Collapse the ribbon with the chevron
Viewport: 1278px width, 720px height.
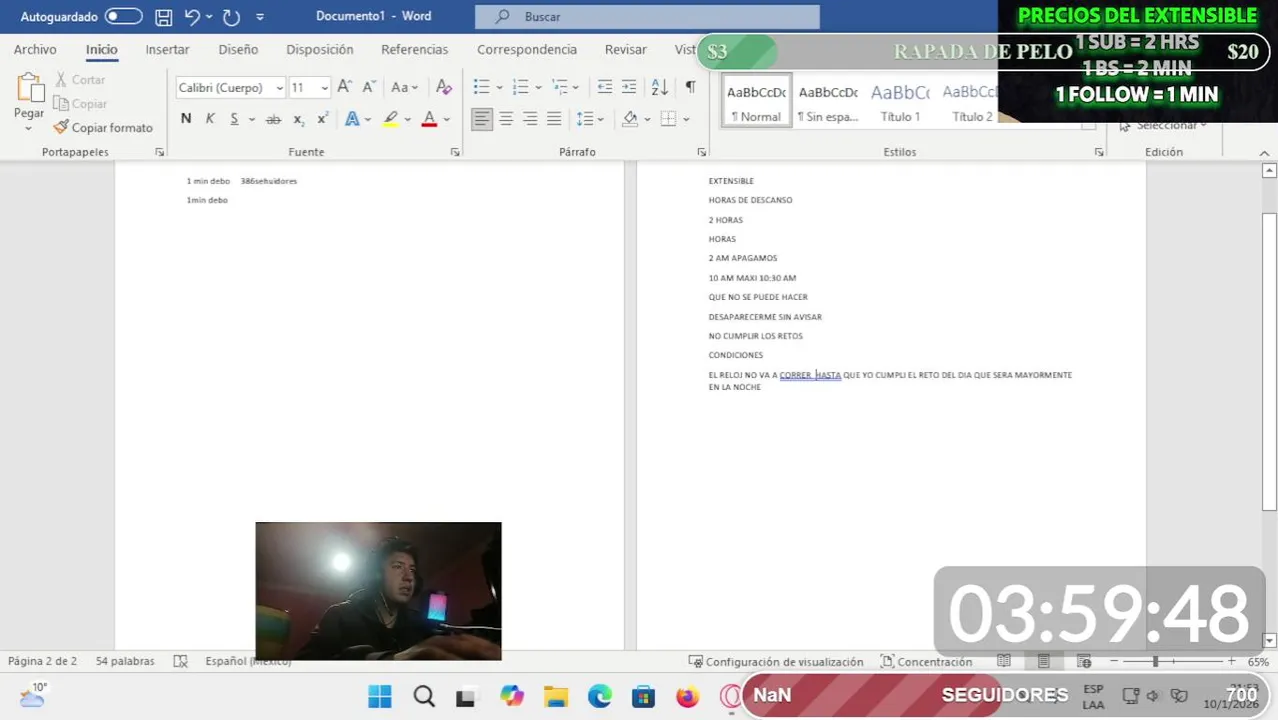1265,153
